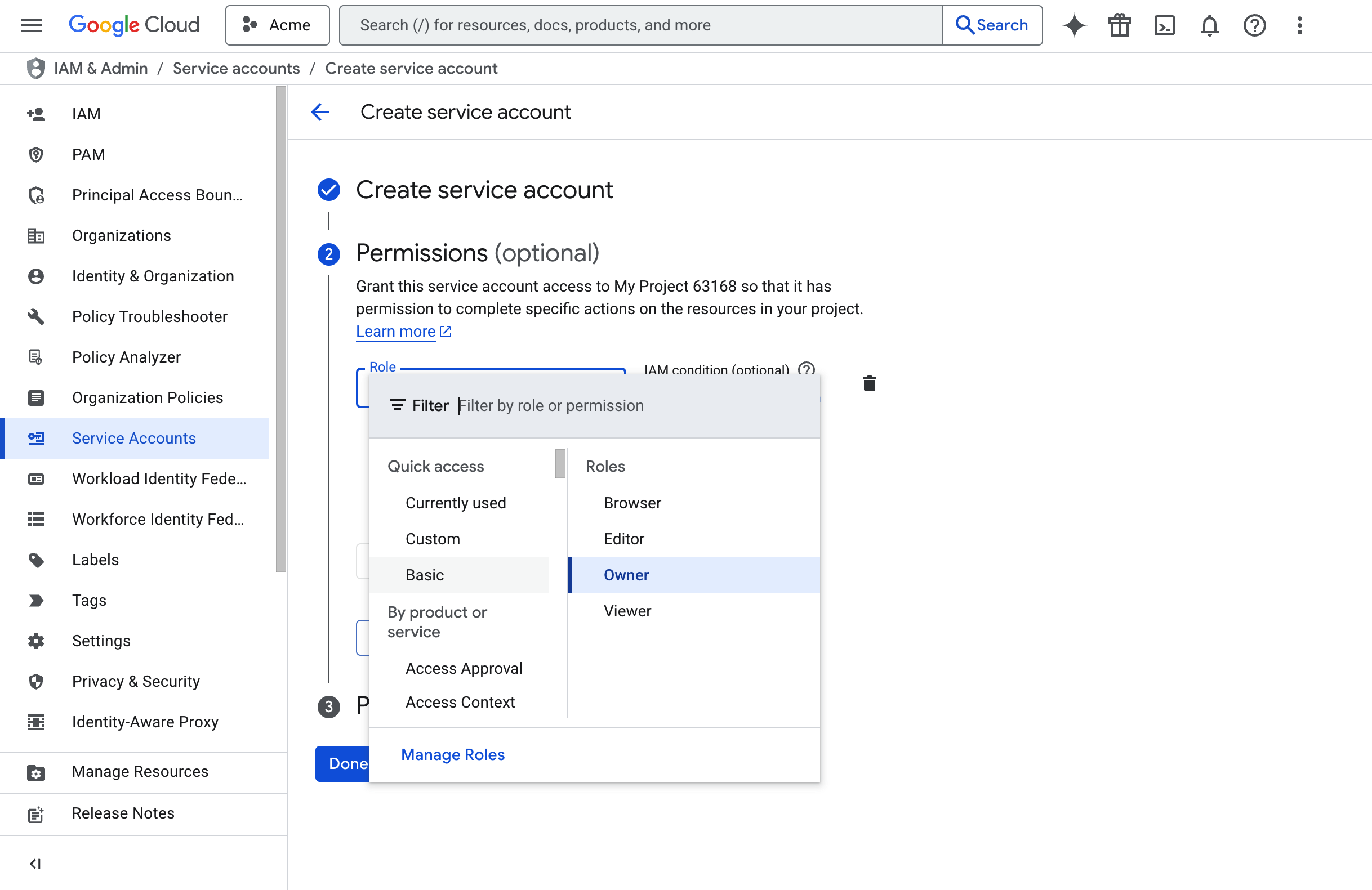Click the Google Cloud logo
This screenshot has height=890, width=1372.
tap(133, 25)
